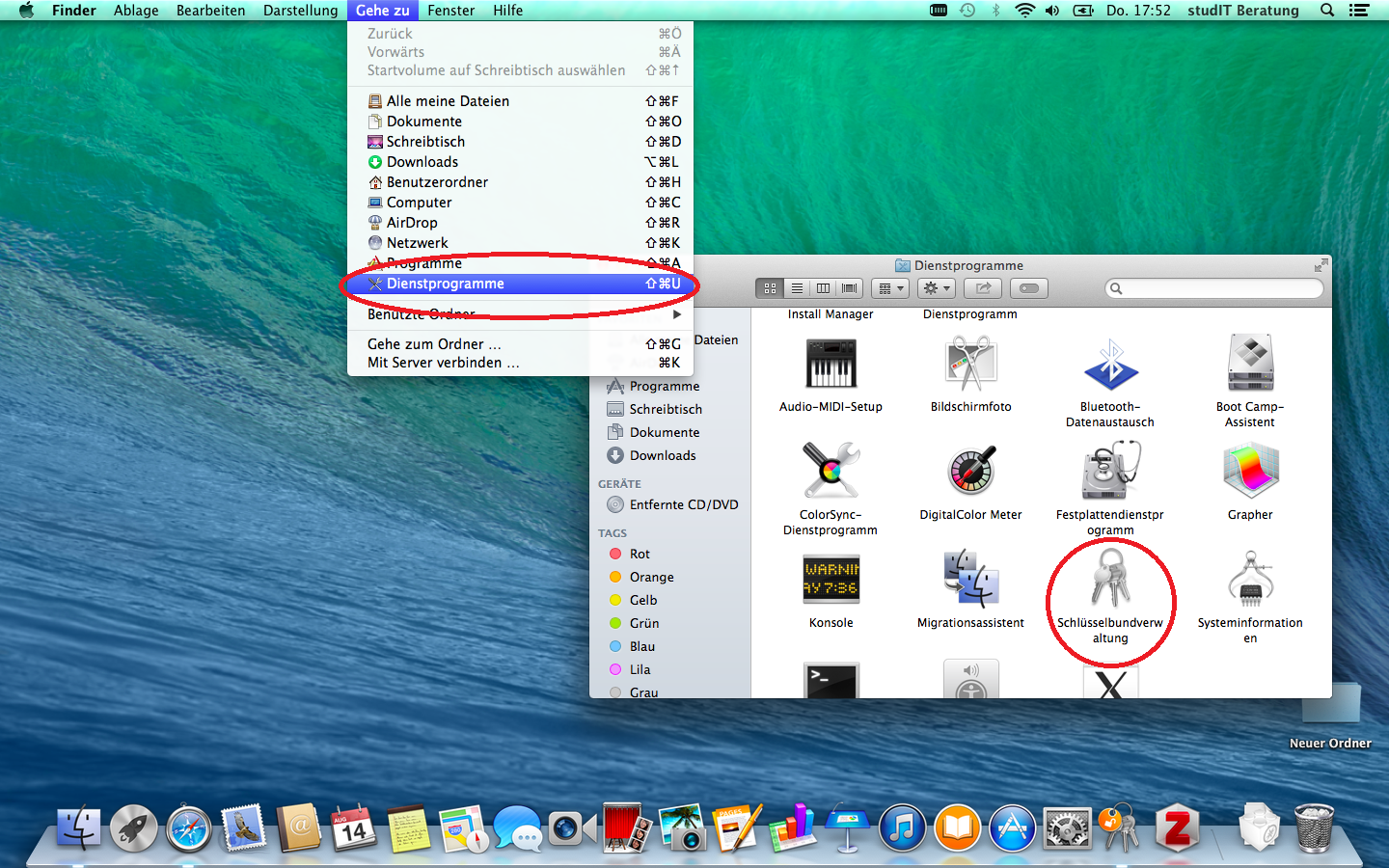Image resolution: width=1389 pixels, height=868 pixels.
Task: Open Notification Center in menu bar
Action: point(1359,11)
